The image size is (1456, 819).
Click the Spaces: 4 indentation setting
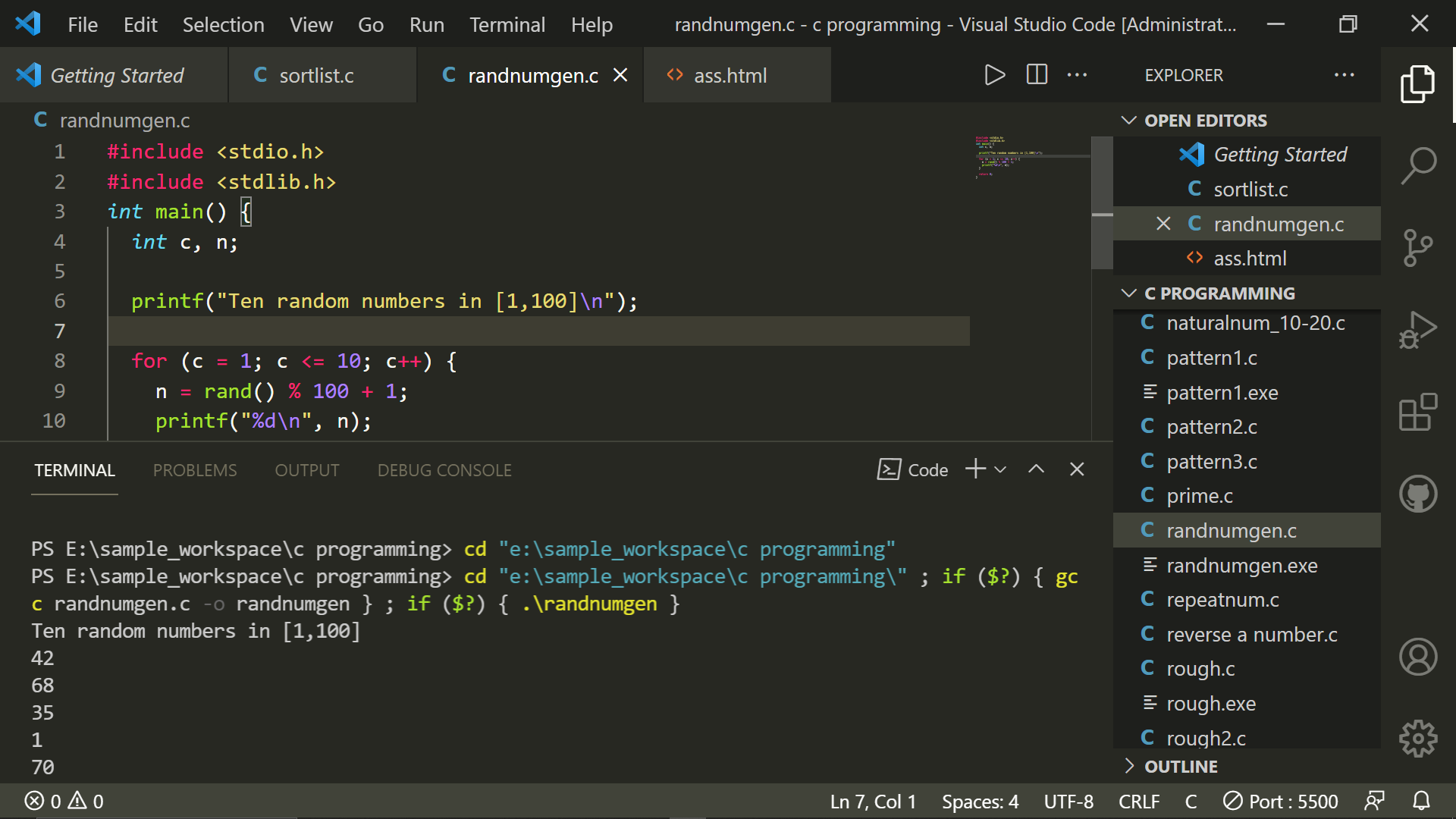[x=980, y=802]
